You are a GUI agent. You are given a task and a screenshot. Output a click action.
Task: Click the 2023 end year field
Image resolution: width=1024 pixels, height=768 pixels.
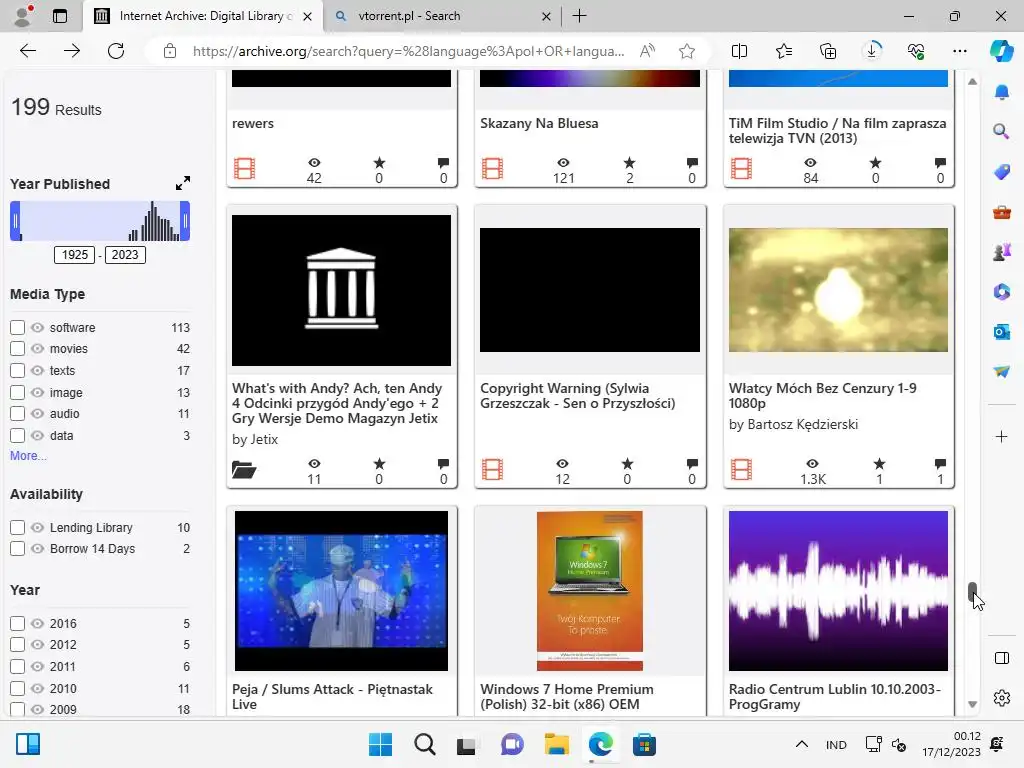pyautogui.click(x=125, y=255)
